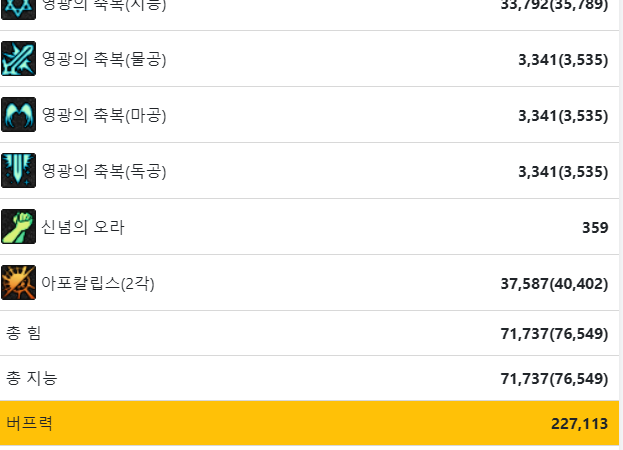Click the yellow 버프력 total row
Screen dimensions: 623x450
tap(310, 423)
